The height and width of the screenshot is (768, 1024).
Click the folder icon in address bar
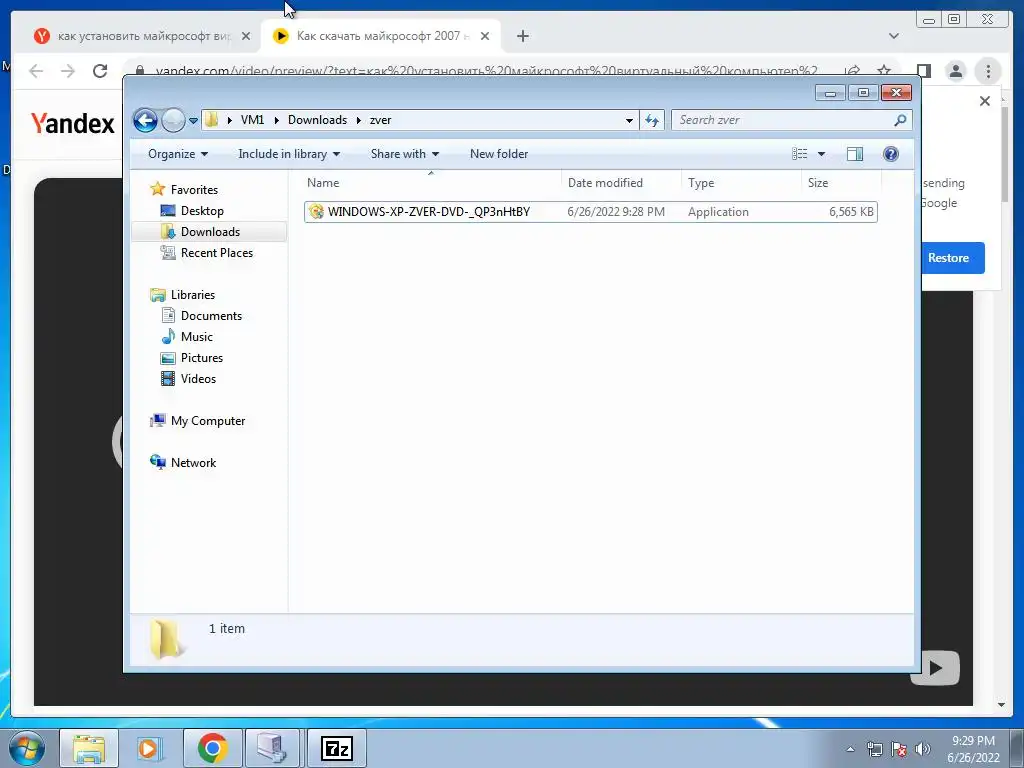click(212, 120)
